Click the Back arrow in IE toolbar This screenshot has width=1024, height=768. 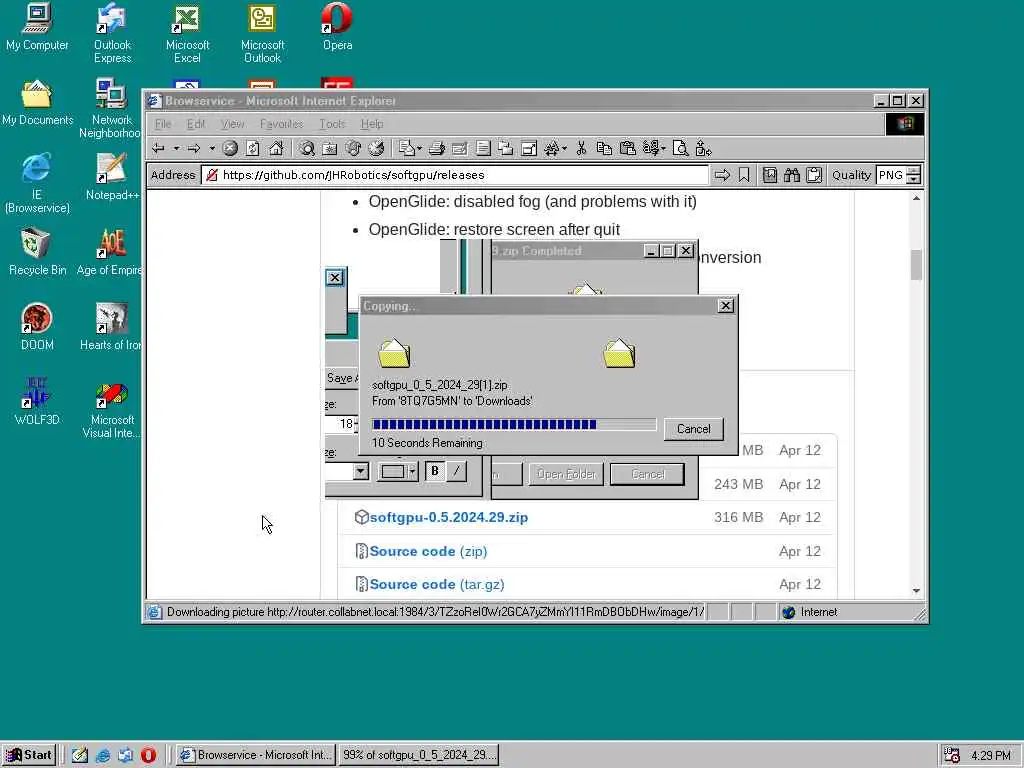(158, 149)
